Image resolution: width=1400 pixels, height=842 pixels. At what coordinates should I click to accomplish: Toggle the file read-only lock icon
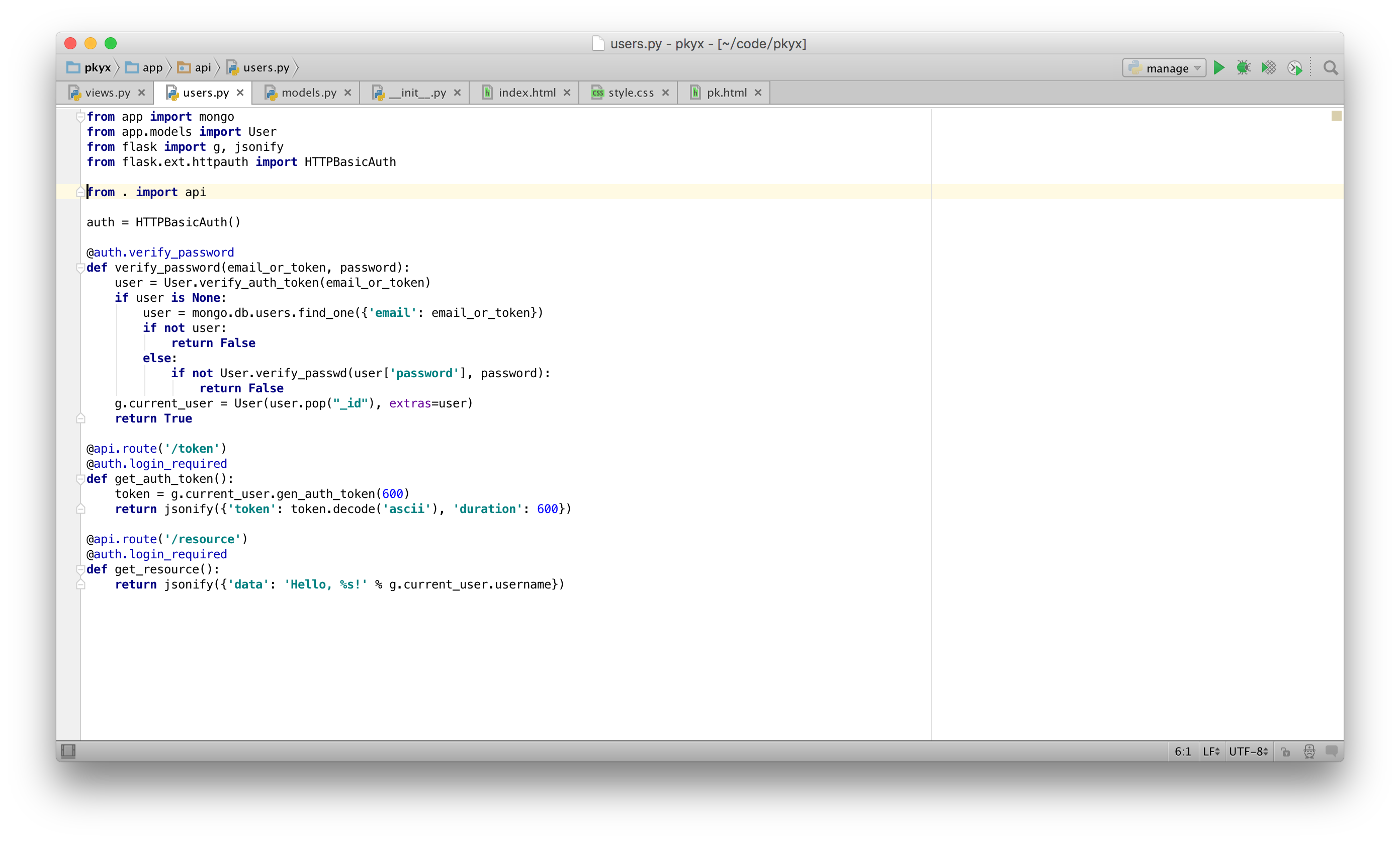(1286, 752)
